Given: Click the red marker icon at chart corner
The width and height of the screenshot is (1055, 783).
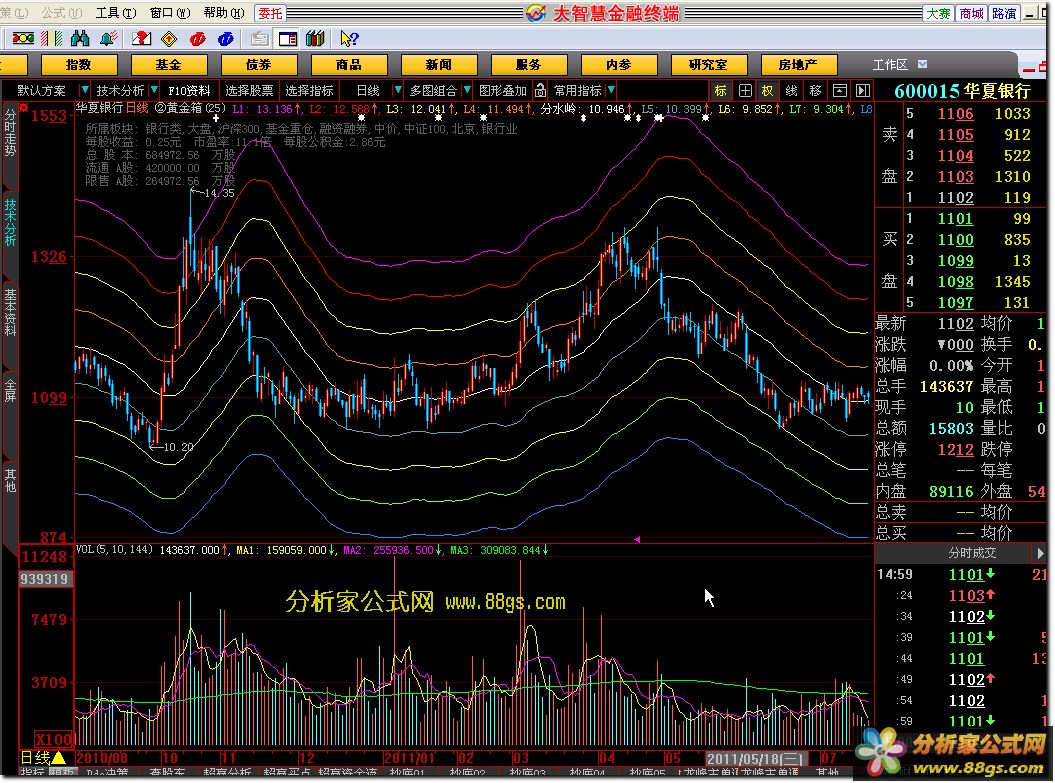Looking at the screenshot, I should [x=24, y=108].
